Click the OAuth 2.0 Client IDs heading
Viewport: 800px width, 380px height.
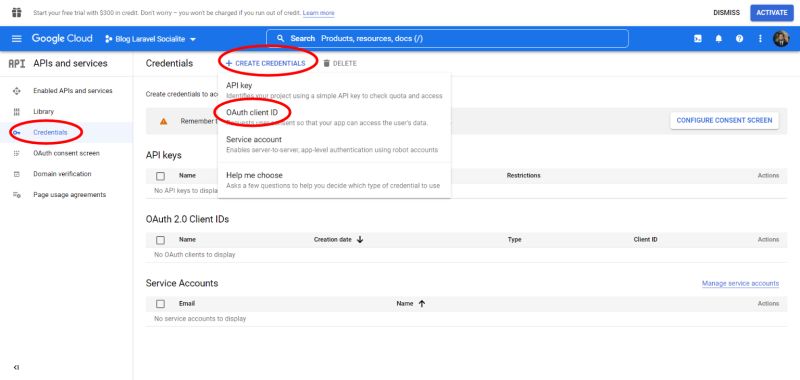[x=187, y=219]
